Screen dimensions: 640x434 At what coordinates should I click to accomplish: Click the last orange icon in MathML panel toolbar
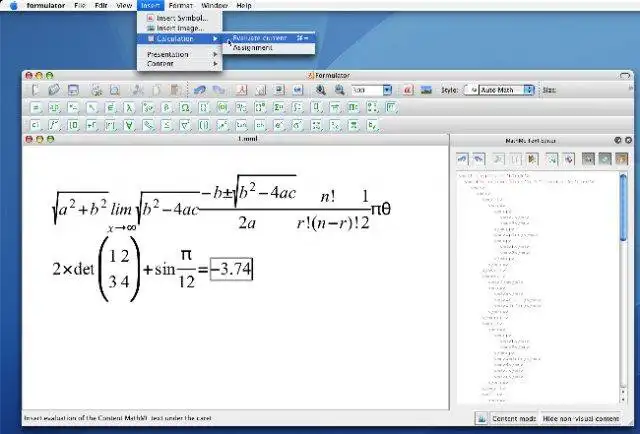[x=621, y=159]
